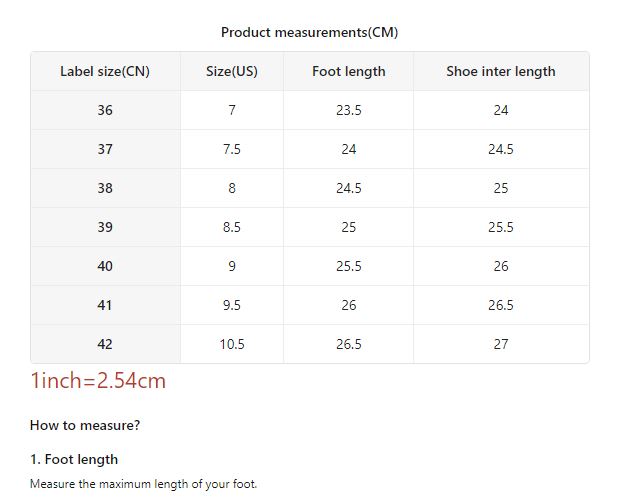The width and height of the screenshot is (628, 503).
Task: Click the shoe inter length 27 value
Action: point(500,344)
